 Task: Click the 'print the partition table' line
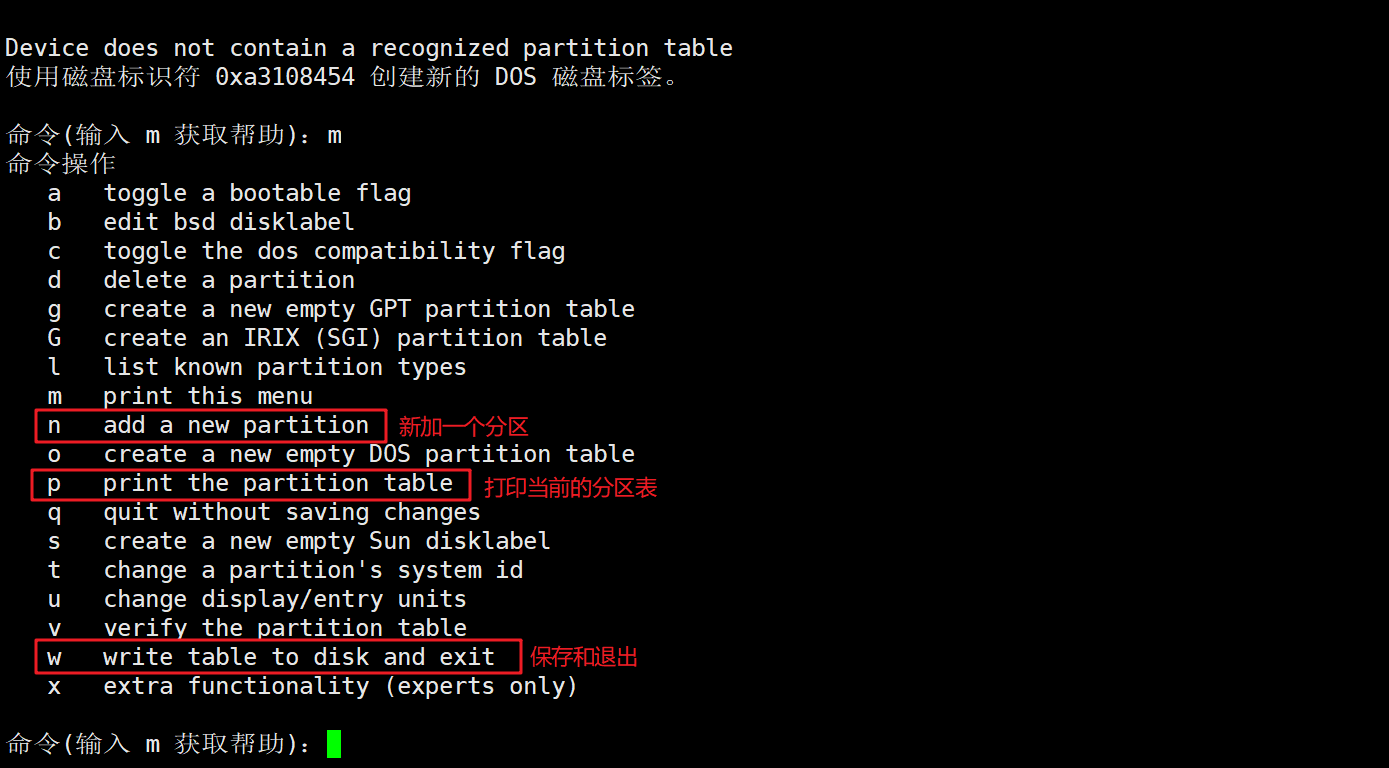pos(278,484)
